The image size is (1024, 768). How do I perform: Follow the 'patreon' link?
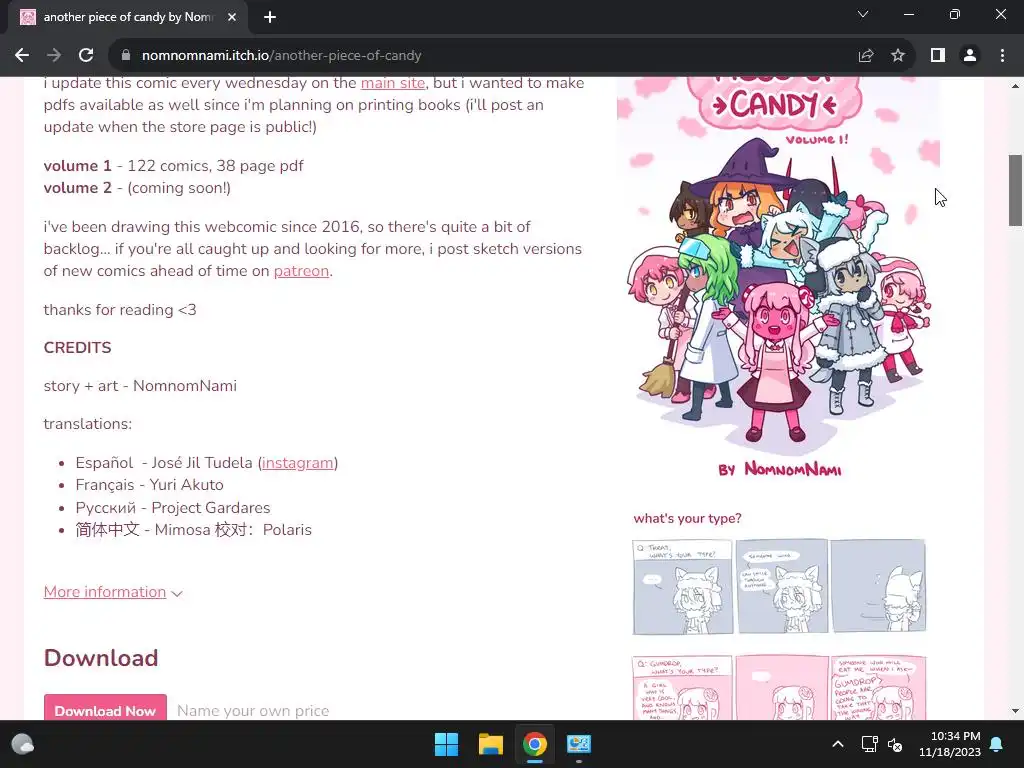coord(301,270)
